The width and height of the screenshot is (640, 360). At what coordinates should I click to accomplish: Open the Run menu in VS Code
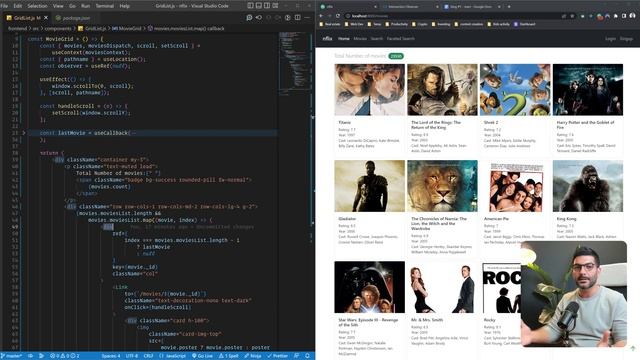[85, 6]
